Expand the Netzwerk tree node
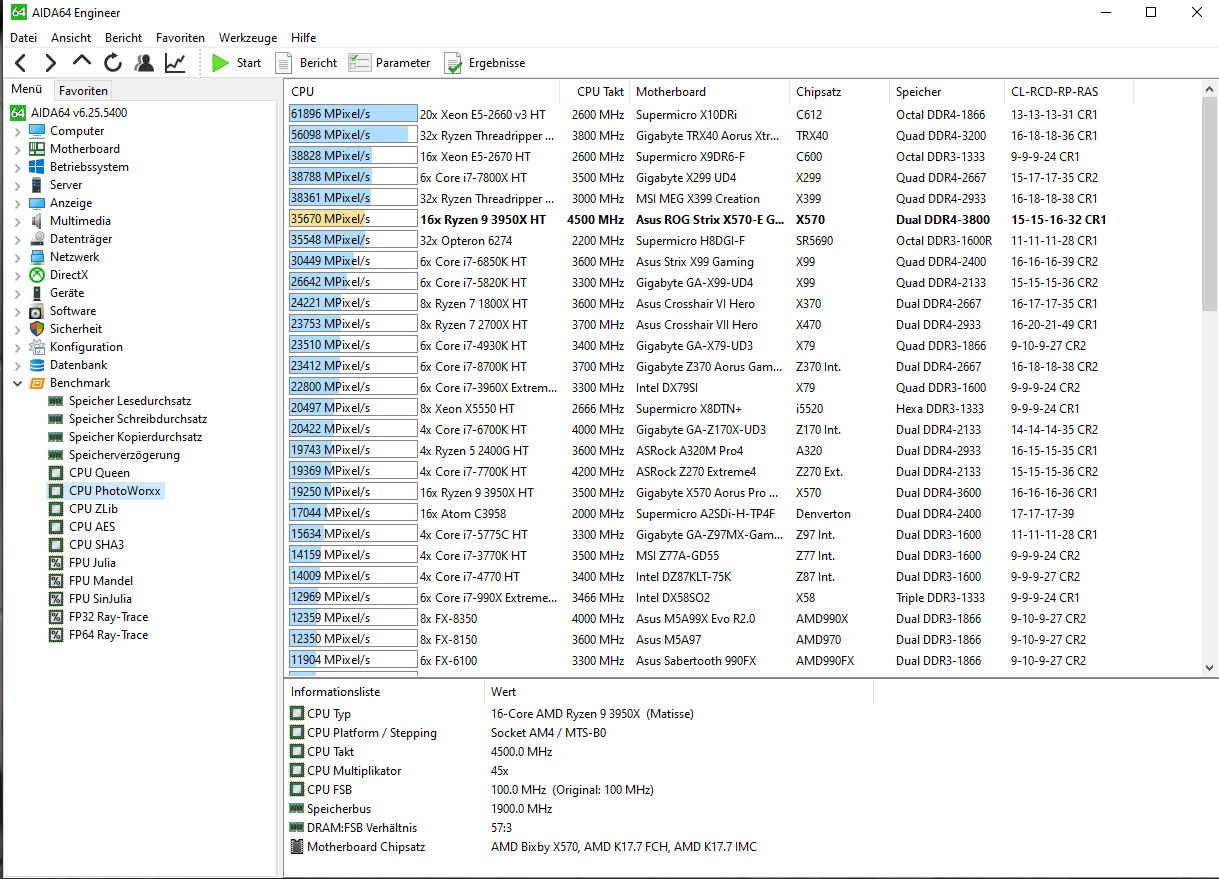Screen dimensions: 1219x879 (x=17, y=257)
